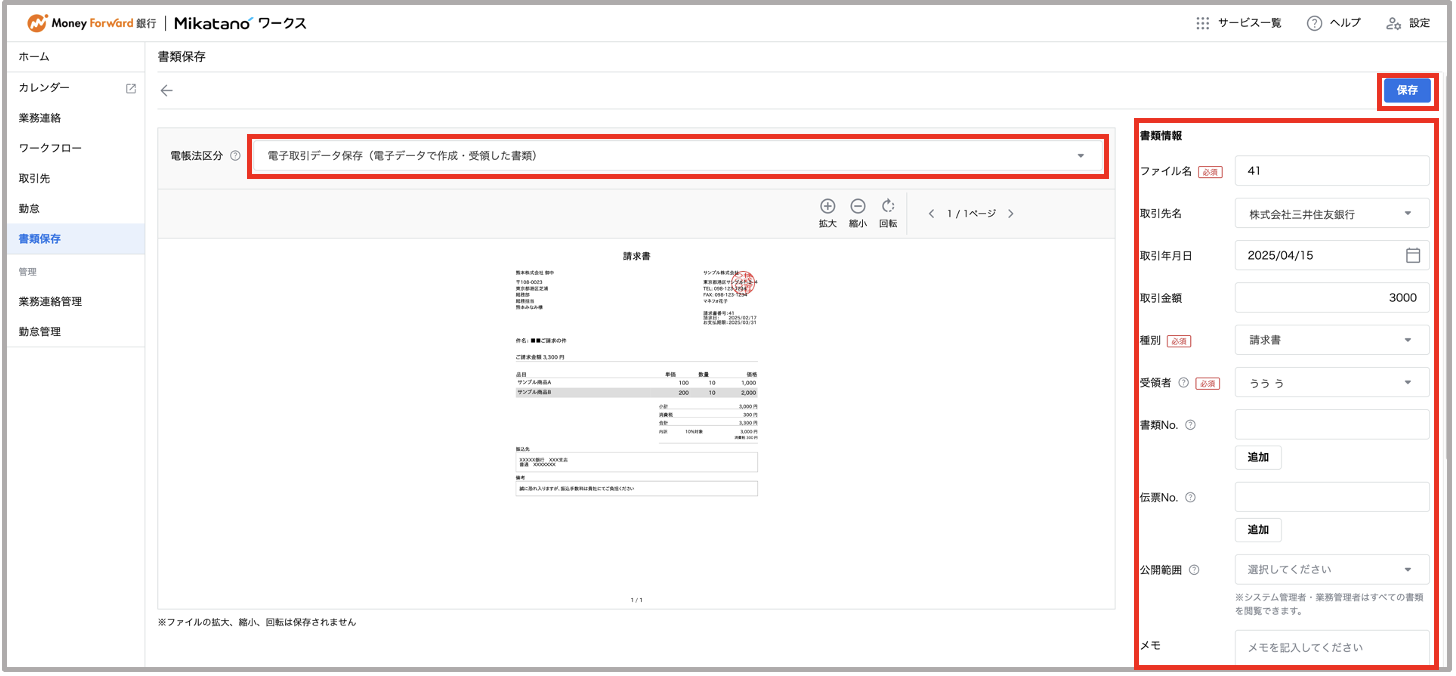Click help icon next to 受領者
Image resolution: width=1456 pixels, height=676 pixels.
tap(1183, 382)
